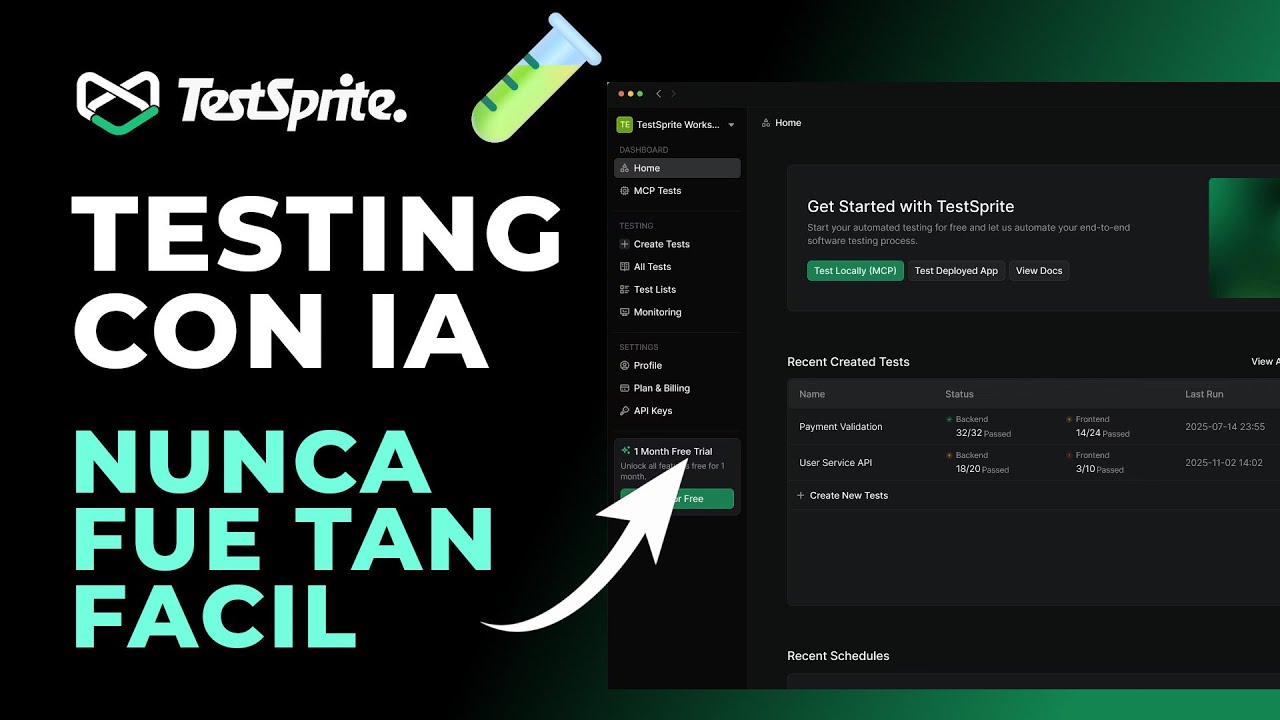This screenshot has width=1280, height=720.
Task: Click the 2025-07-14 23:55 last run time
Action: coord(1225,427)
